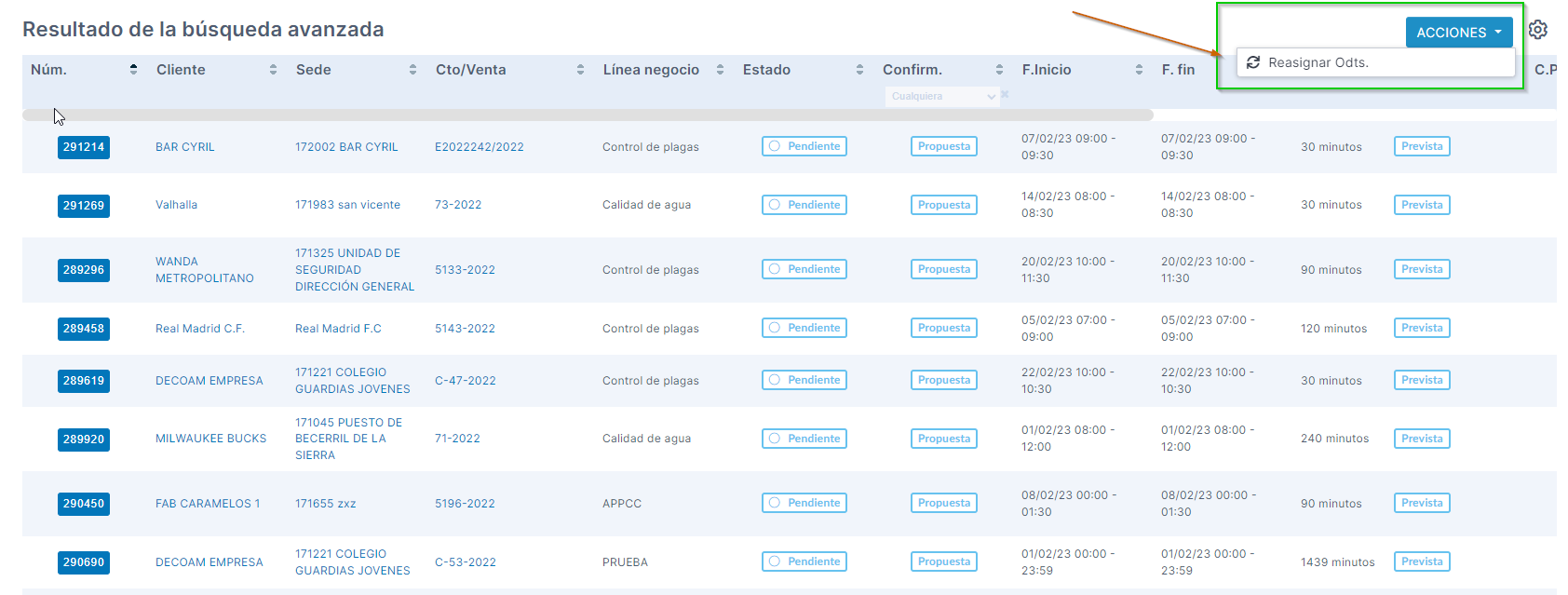Image resolution: width=1568 pixels, height=595 pixels.
Task: Sort by Cto/Venta column sort icon
Action: pyautogui.click(x=580, y=70)
